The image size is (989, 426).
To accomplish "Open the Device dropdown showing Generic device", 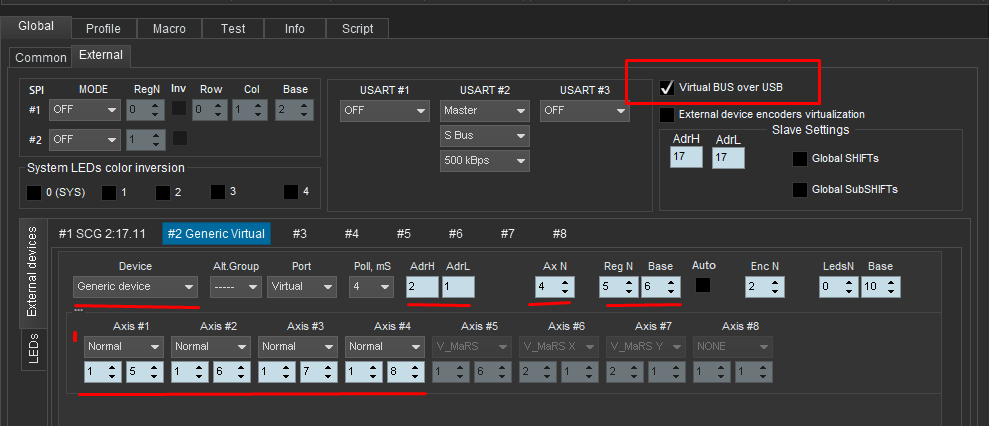I will (x=136, y=287).
